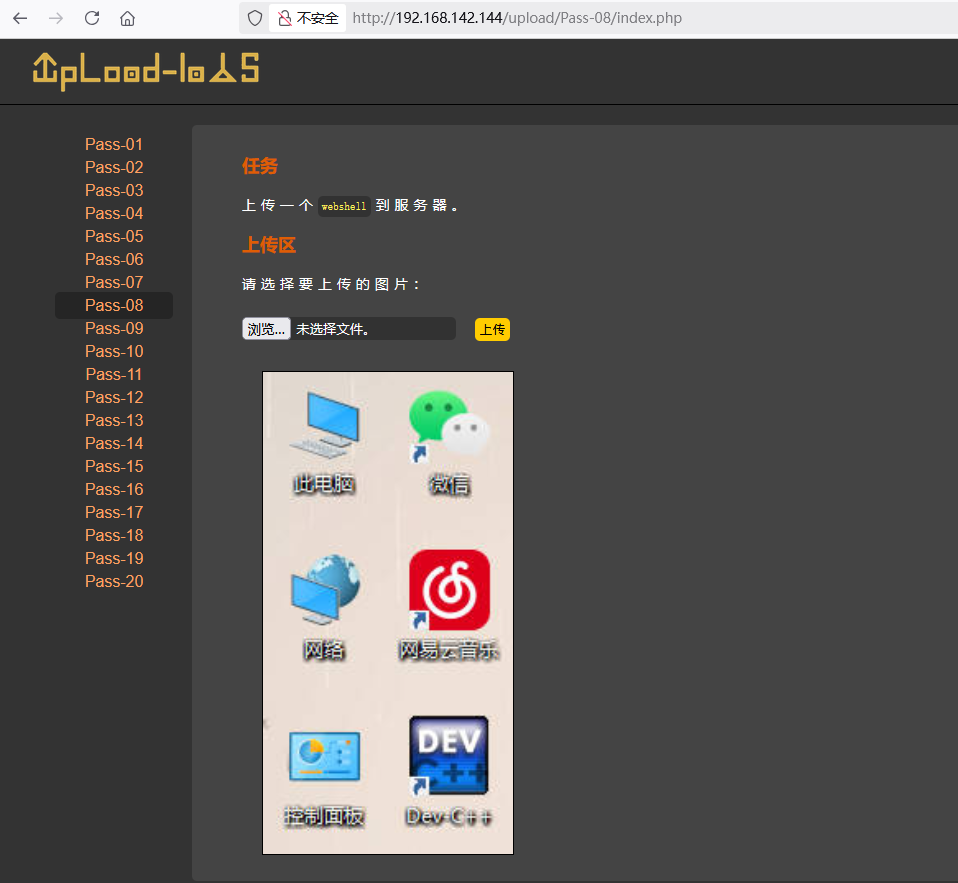Screen dimensions: 958x883
Task: Navigate to Pass-10 level
Action: (x=114, y=351)
